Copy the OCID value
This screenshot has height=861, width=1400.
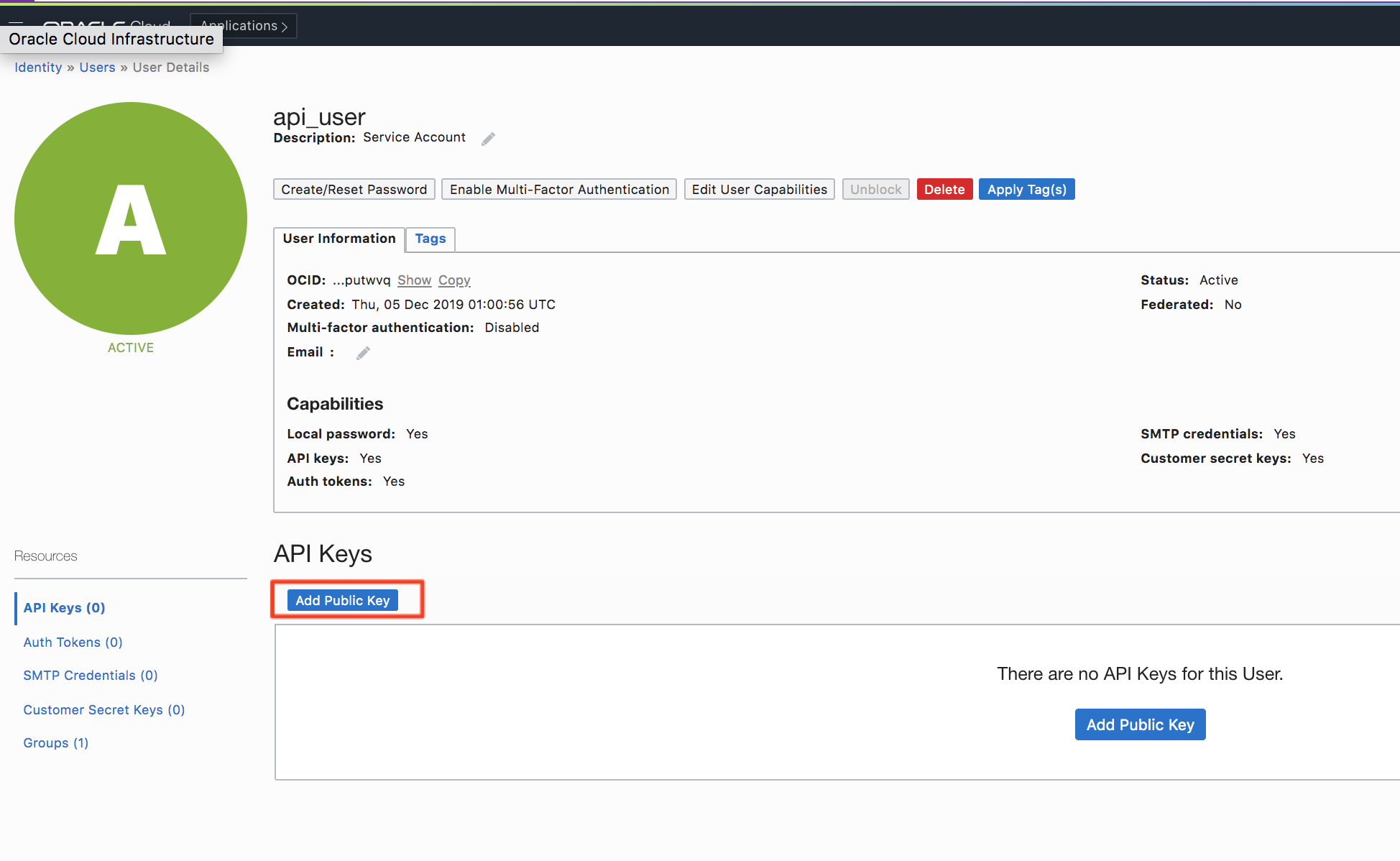click(x=454, y=280)
